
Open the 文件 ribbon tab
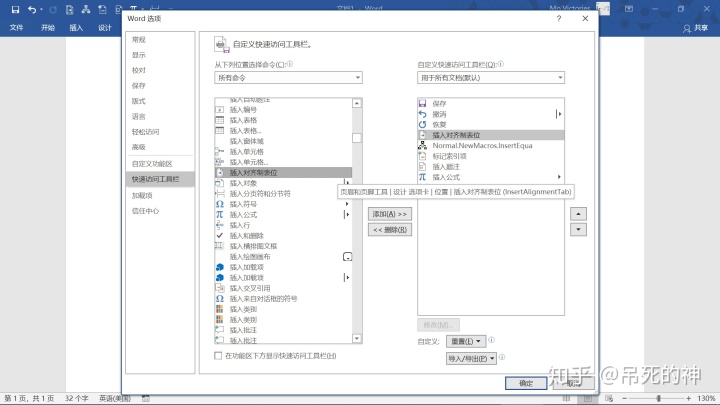pyautogui.click(x=16, y=28)
